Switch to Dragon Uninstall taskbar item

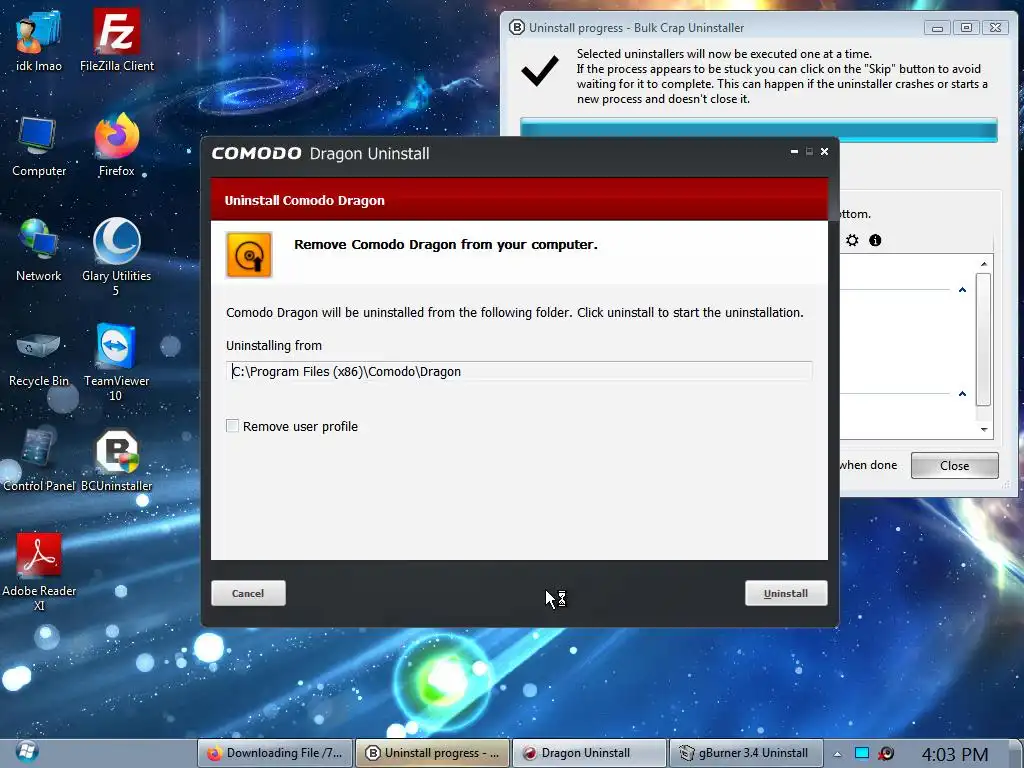589,753
